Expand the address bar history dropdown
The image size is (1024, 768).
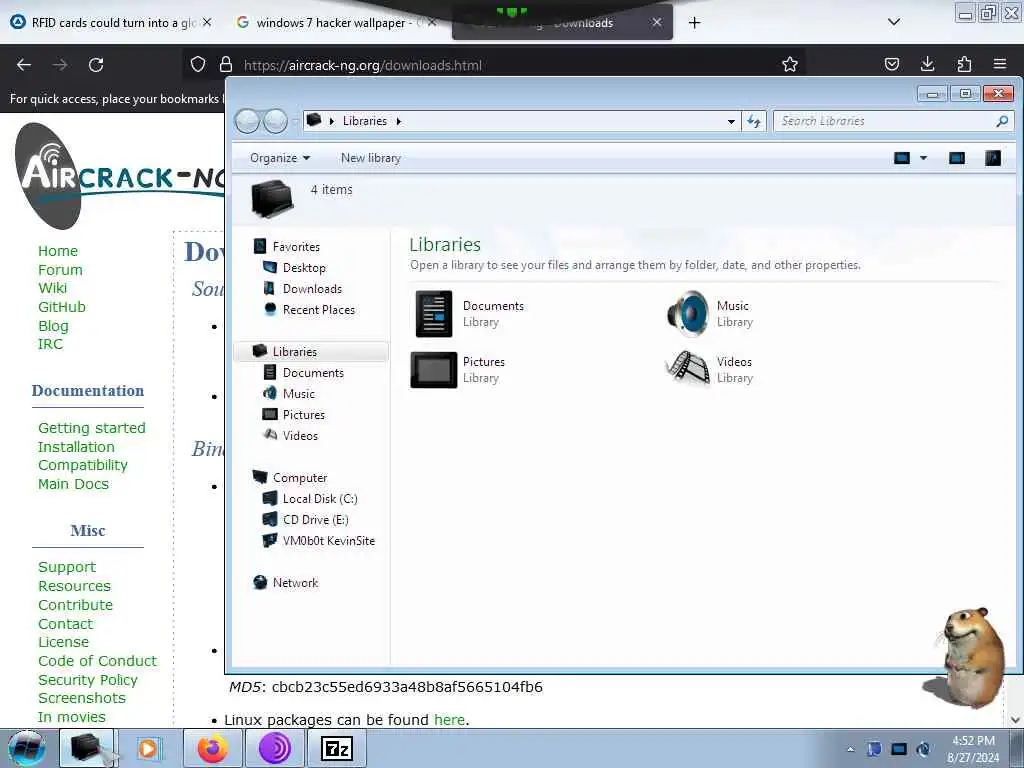[731, 121]
